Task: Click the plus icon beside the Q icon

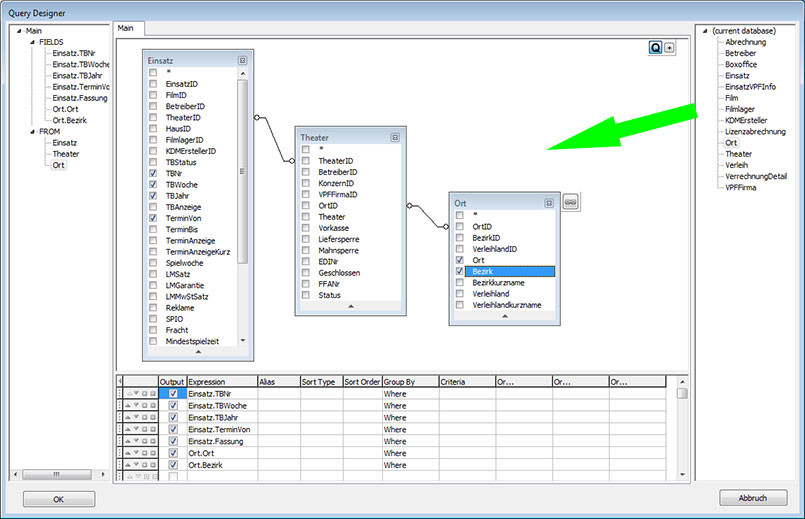Action: tap(670, 47)
